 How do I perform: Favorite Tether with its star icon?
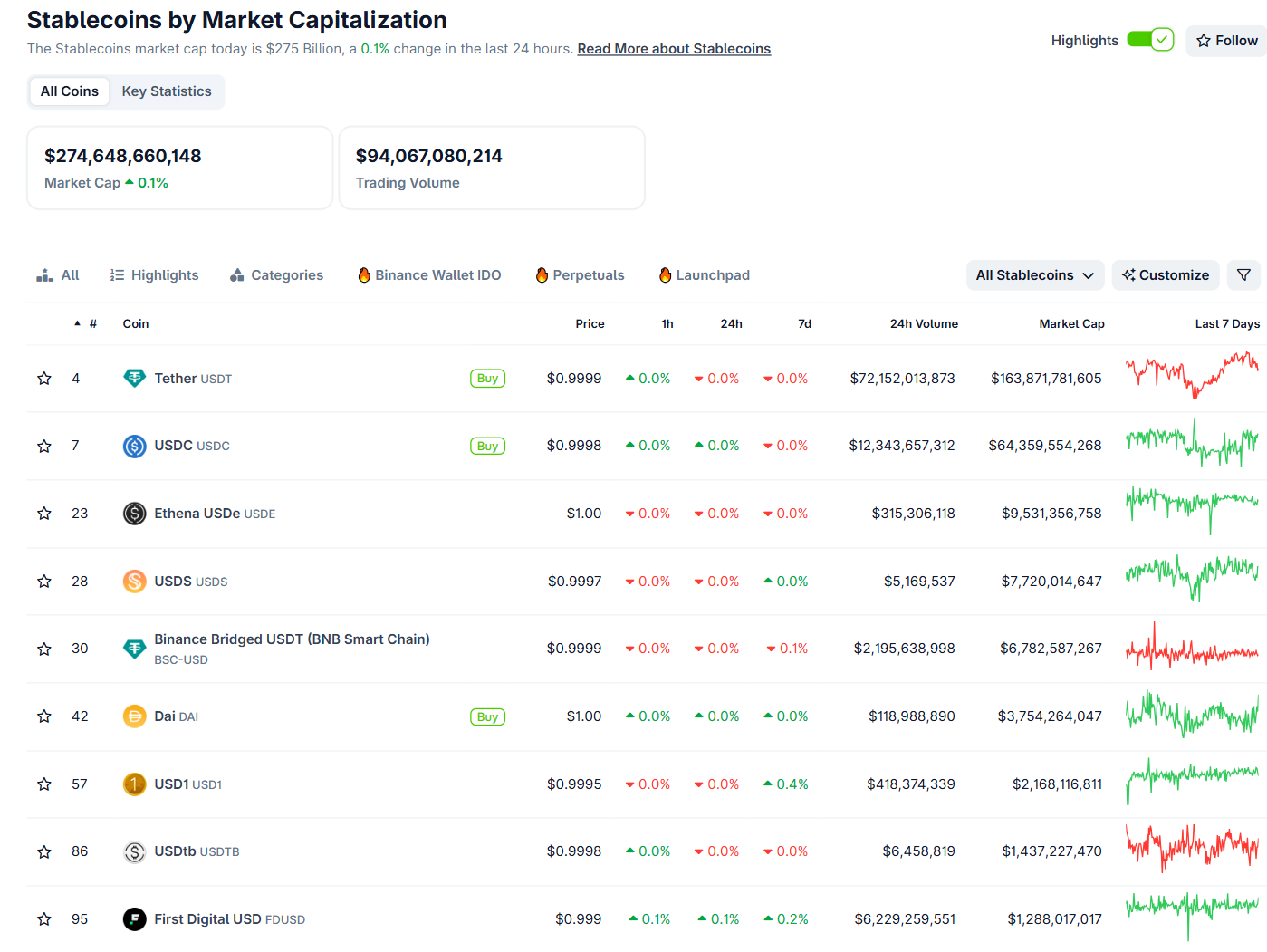[x=44, y=379]
